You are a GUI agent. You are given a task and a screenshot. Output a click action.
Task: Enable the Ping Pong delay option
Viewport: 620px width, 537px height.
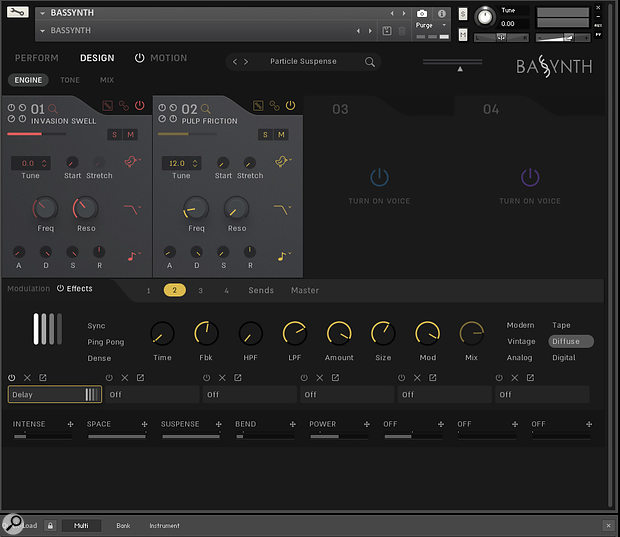[x=106, y=342]
